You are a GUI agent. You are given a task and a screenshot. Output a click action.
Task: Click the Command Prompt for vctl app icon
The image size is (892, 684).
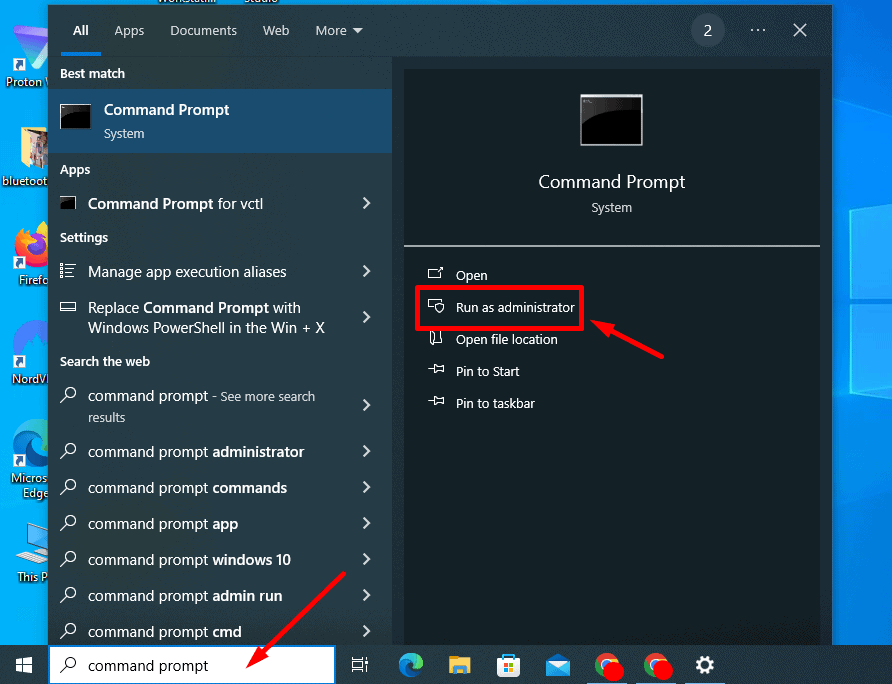(68, 203)
